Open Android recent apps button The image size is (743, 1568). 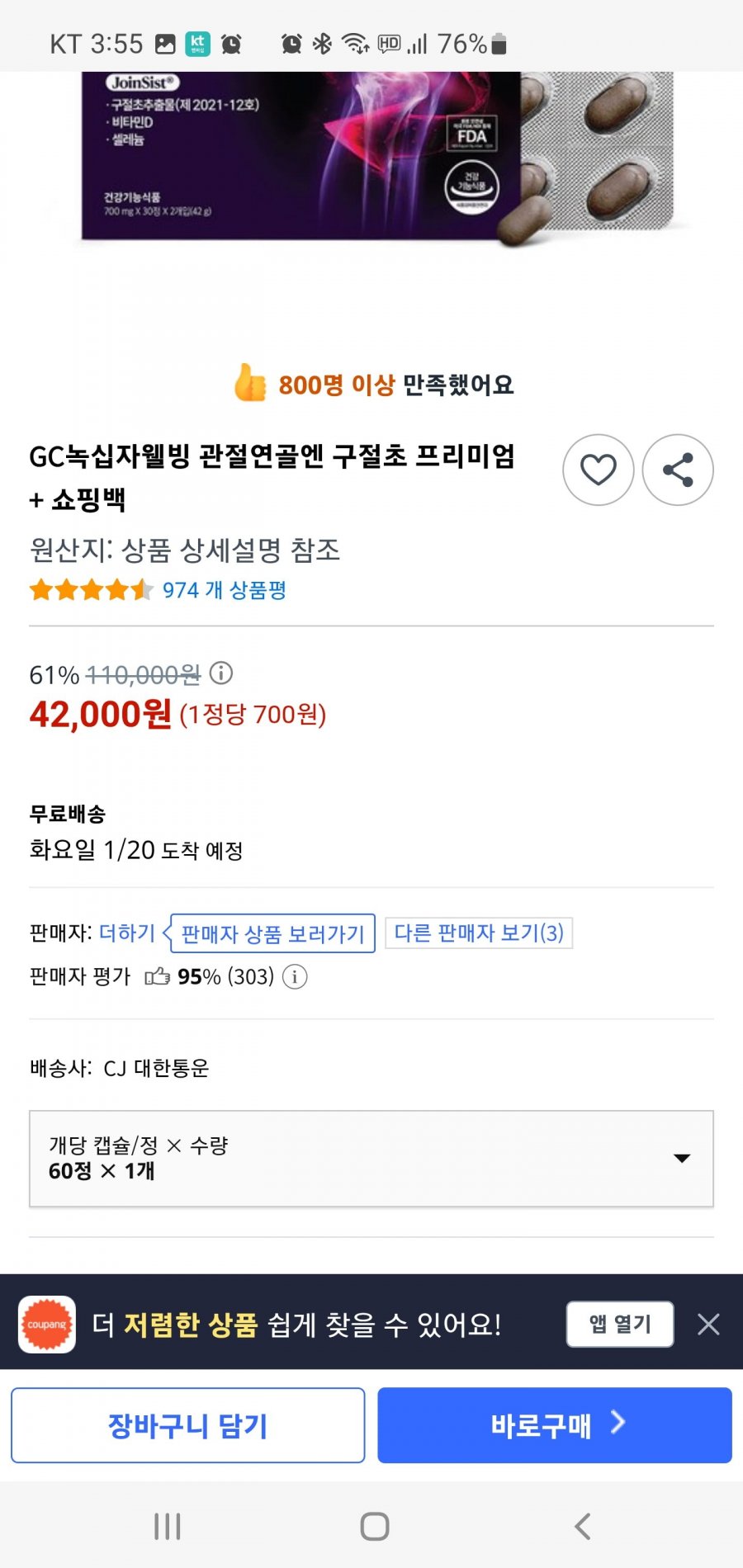pos(167,1526)
